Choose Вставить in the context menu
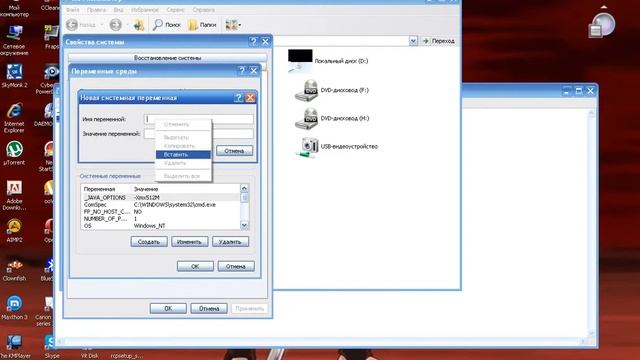Screen dimensions: 640x360 point(183,155)
